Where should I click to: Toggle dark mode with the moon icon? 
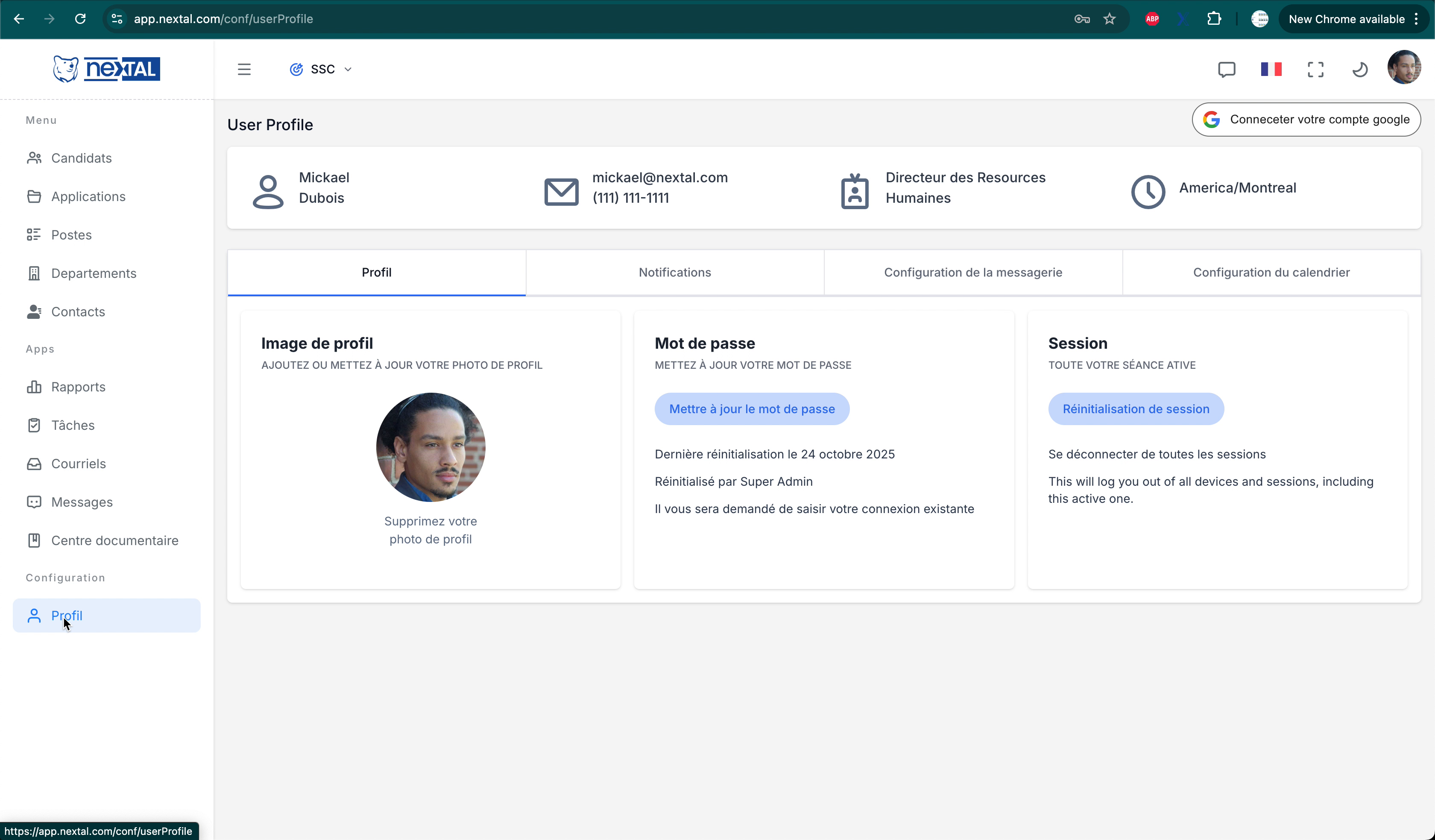[x=1360, y=69]
